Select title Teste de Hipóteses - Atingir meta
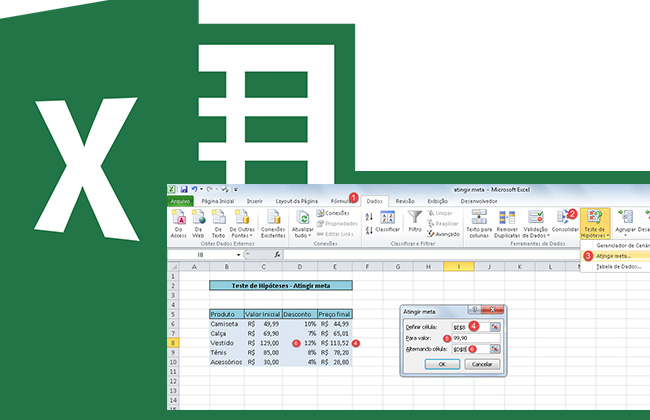Viewport: 650px width, 420px height. (281, 285)
